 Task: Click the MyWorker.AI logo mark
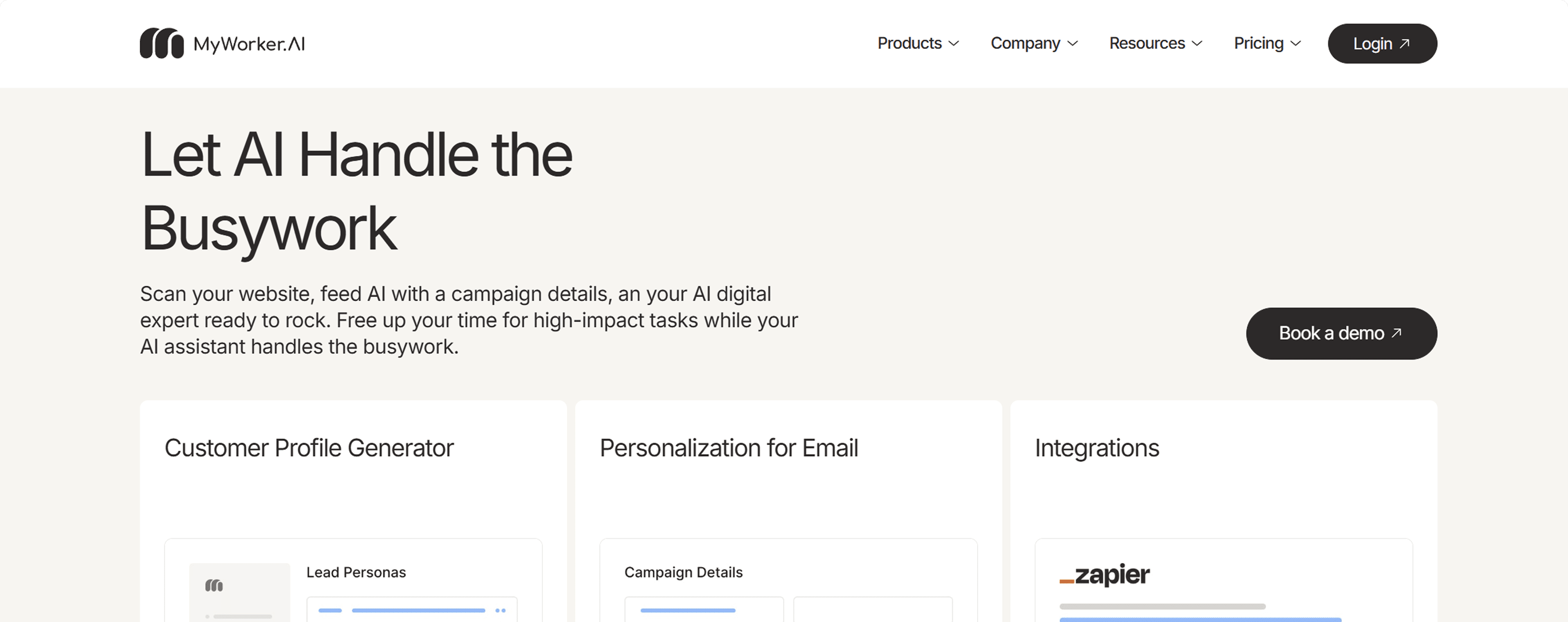pyautogui.click(x=161, y=43)
